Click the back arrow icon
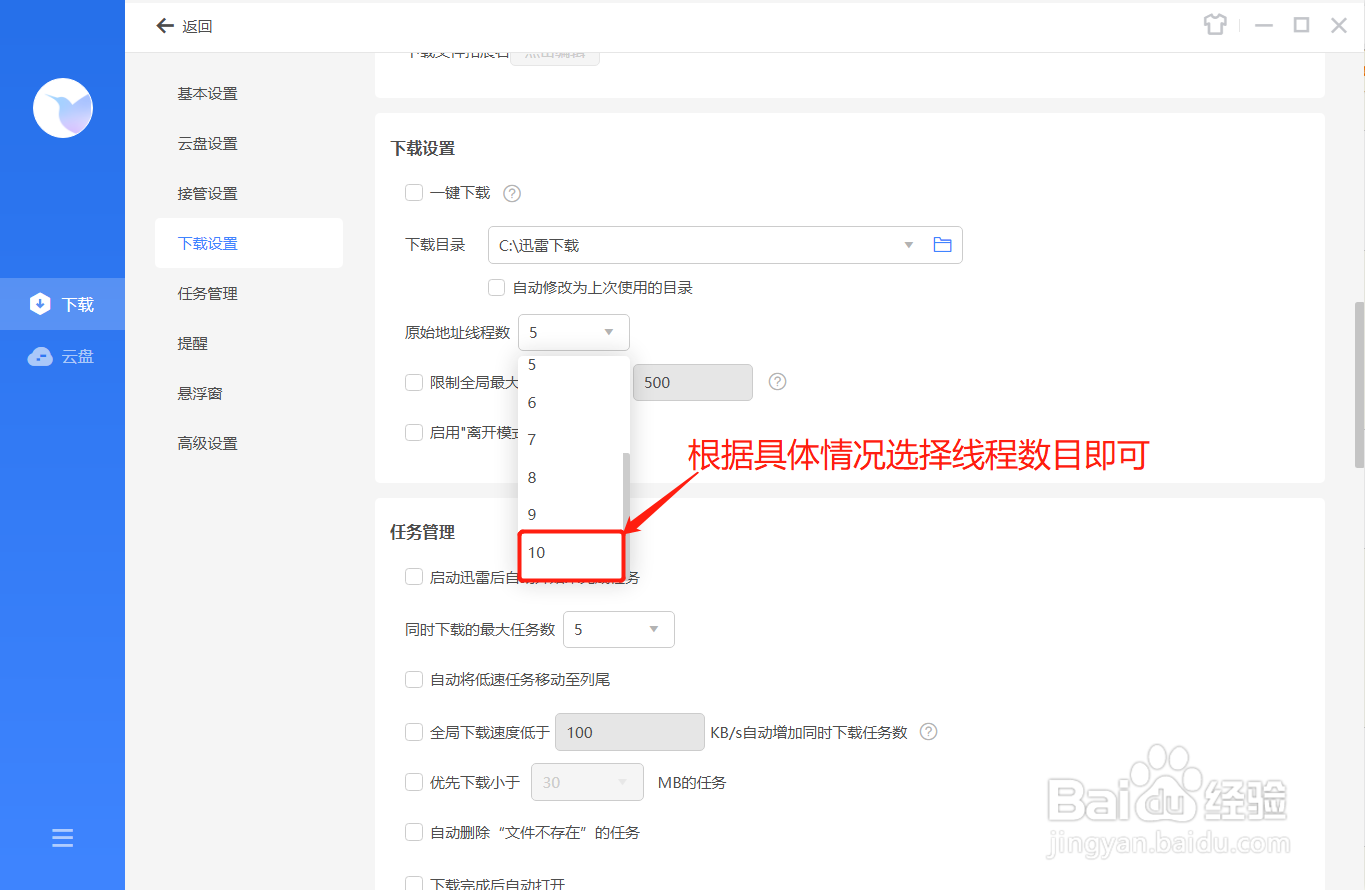The height and width of the screenshot is (890, 1365). click(x=165, y=26)
